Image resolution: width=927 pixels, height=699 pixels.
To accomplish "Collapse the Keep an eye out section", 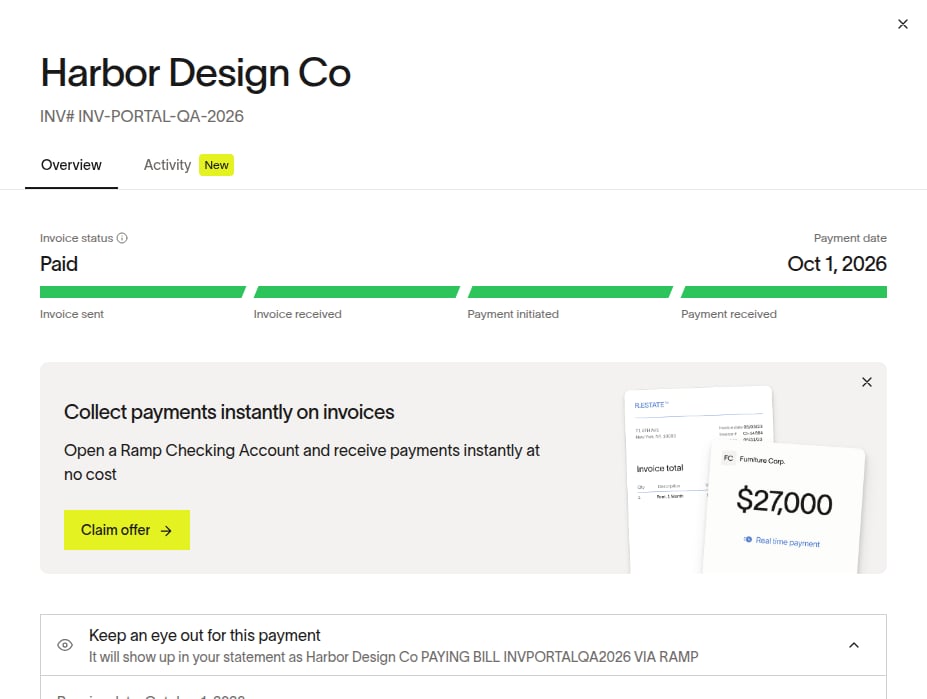I will (x=854, y=645).
